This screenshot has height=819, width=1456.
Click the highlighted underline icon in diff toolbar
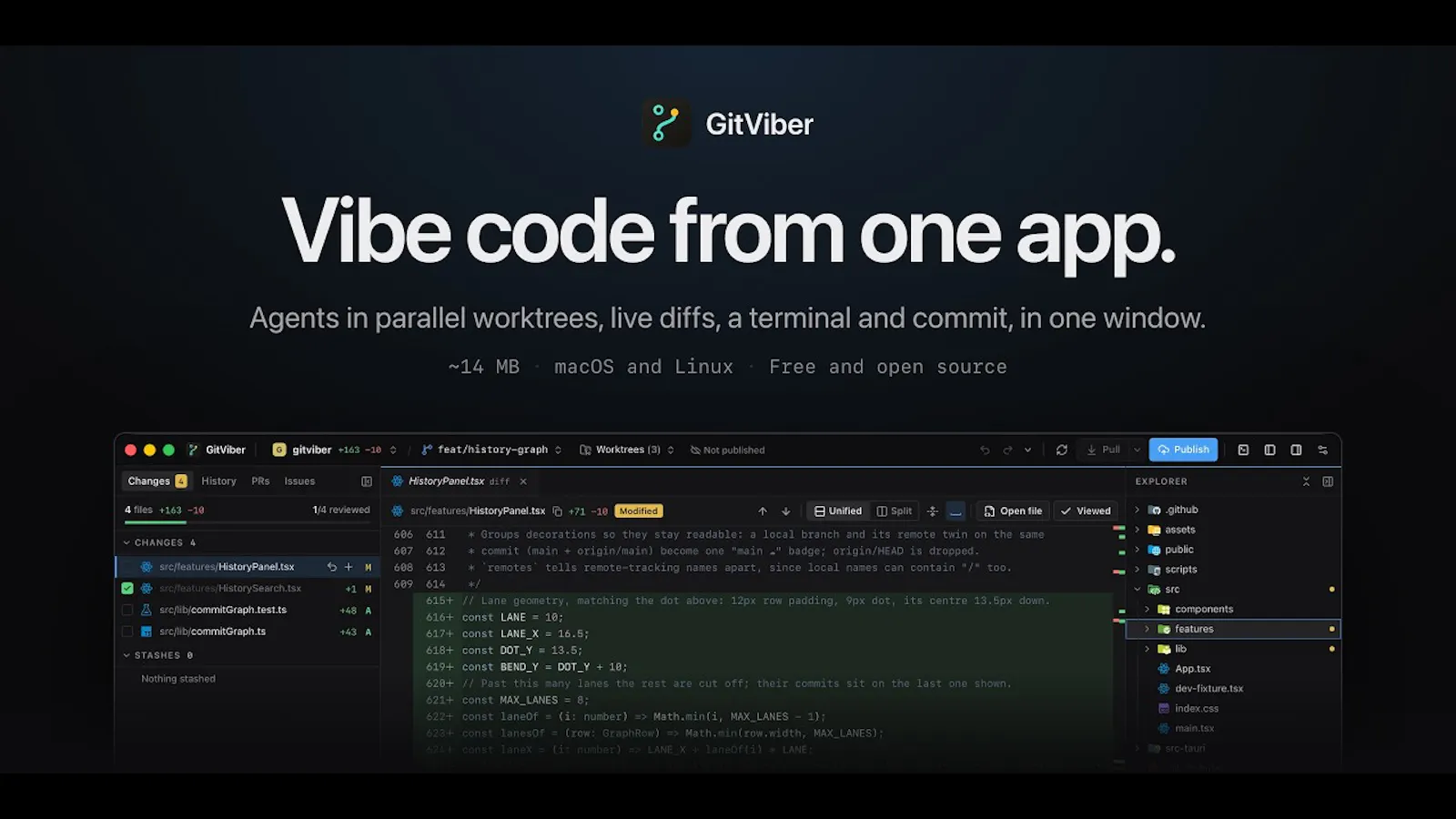955,511
